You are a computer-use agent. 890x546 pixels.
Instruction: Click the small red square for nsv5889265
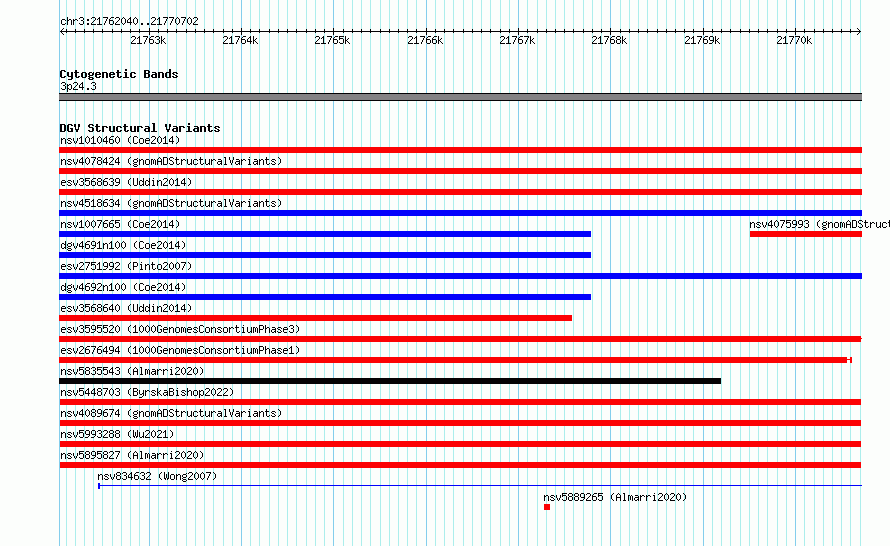pos(547,507)
